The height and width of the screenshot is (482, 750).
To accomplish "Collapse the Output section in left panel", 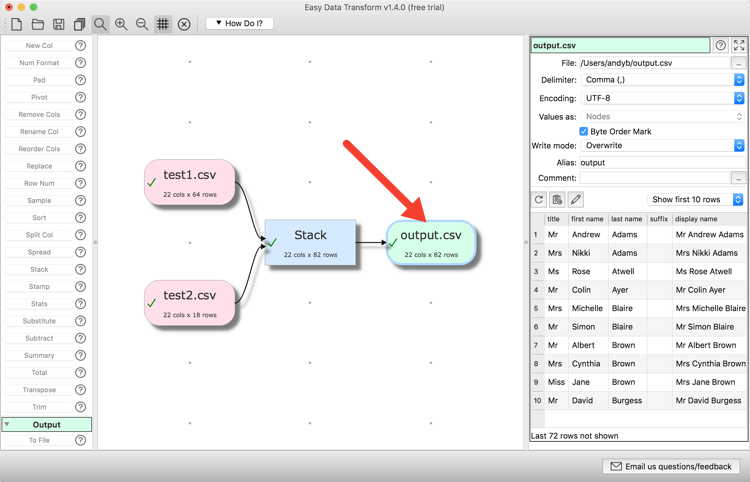I will click(x=8, y=424).
